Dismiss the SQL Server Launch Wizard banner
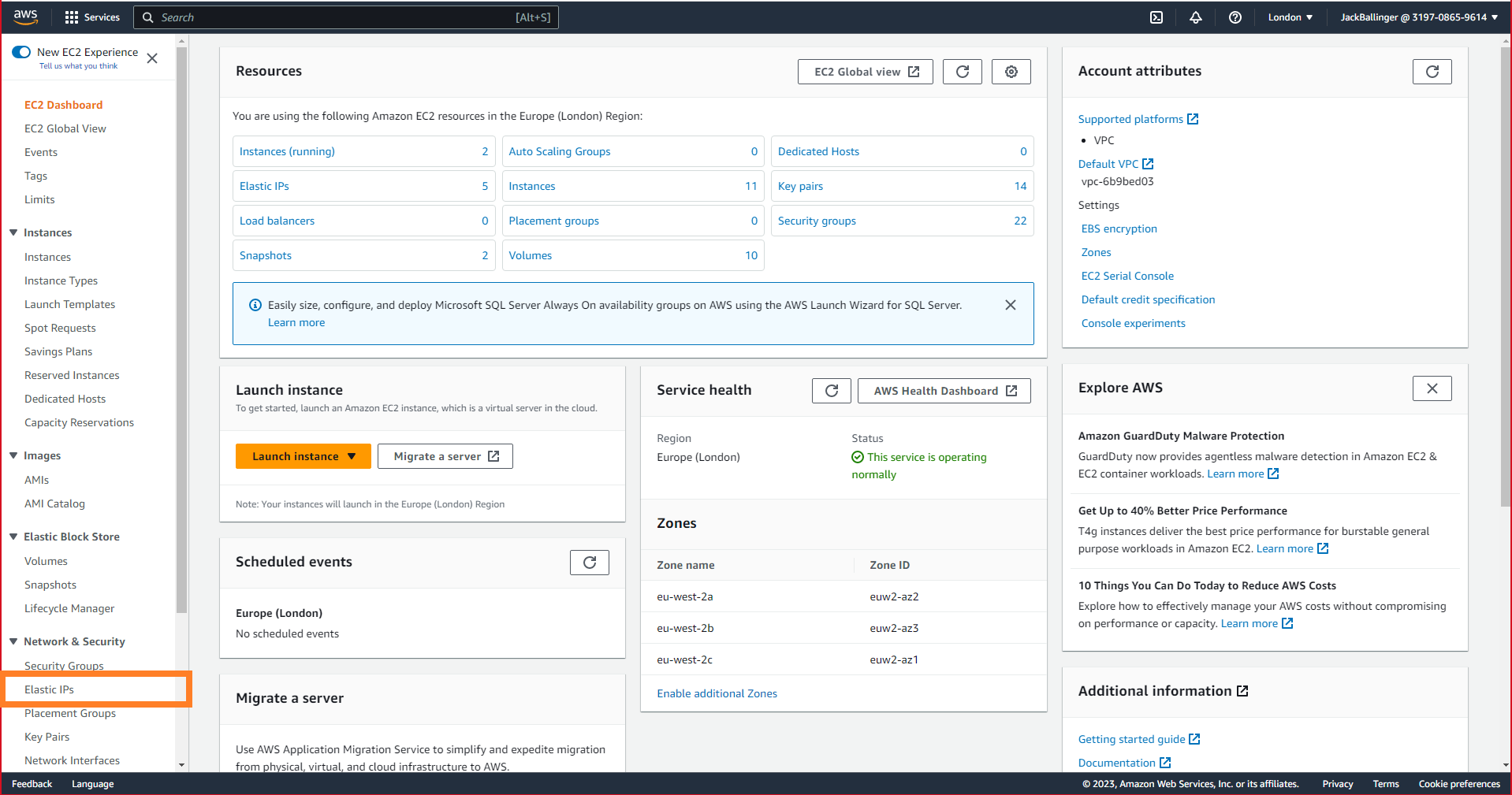1512x795 pixels. click(1011, 305)
